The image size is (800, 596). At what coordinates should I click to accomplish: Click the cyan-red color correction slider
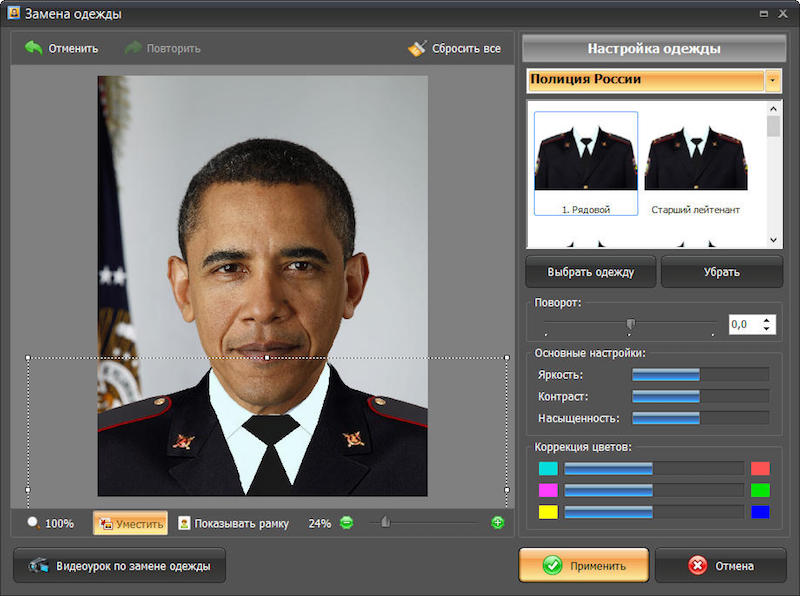[x=654, y=468]
